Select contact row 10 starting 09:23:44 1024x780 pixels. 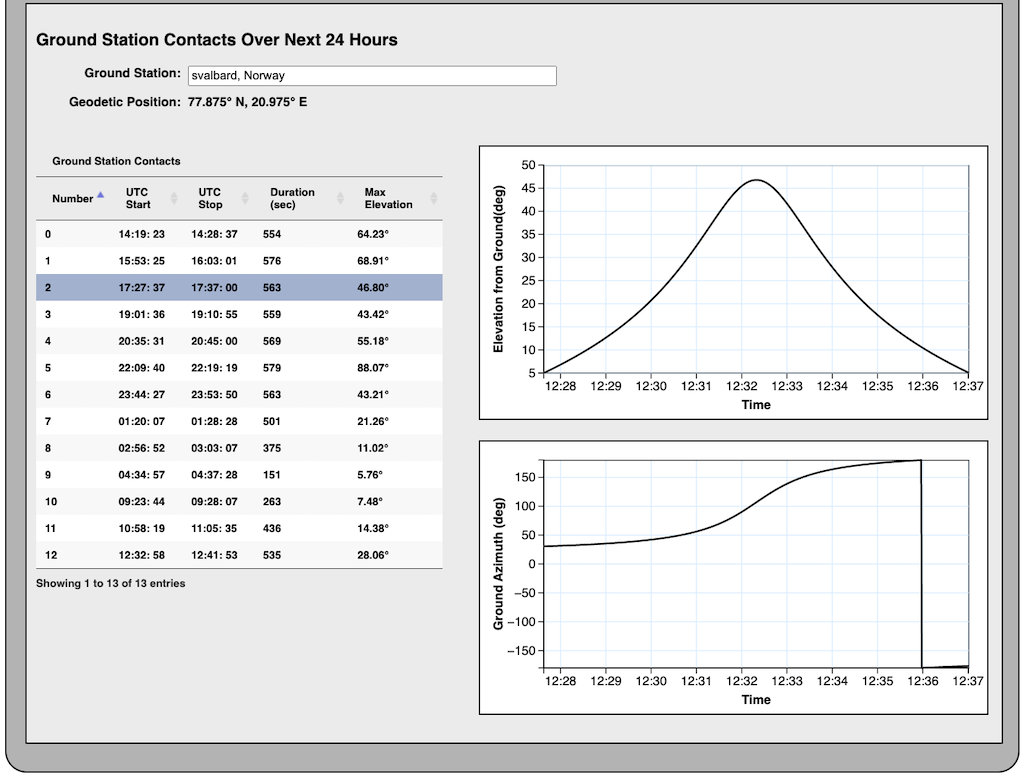pos(239,501)
